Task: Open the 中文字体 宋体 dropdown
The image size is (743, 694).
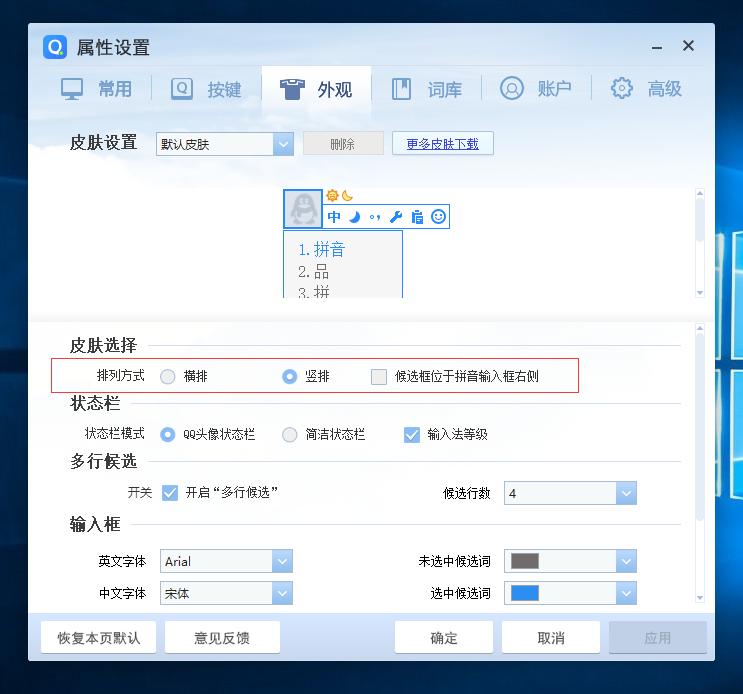Action: coord(227,593)
